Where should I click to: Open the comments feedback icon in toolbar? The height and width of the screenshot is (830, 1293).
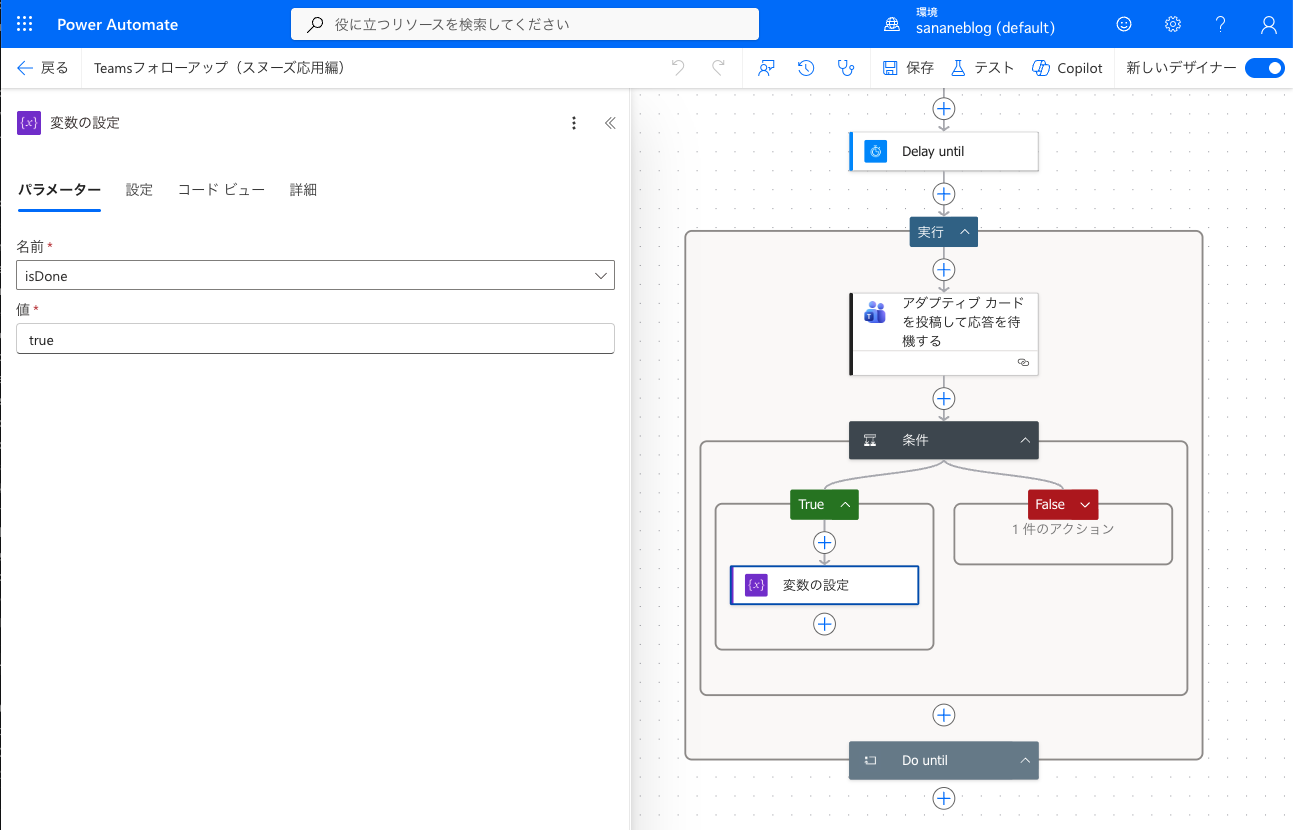click(767, 68)
